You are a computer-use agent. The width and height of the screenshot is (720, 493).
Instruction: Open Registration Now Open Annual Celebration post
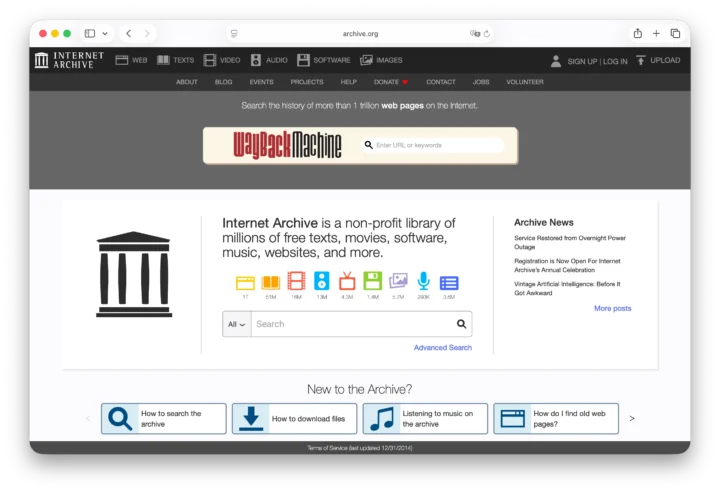tap(567, 265)
